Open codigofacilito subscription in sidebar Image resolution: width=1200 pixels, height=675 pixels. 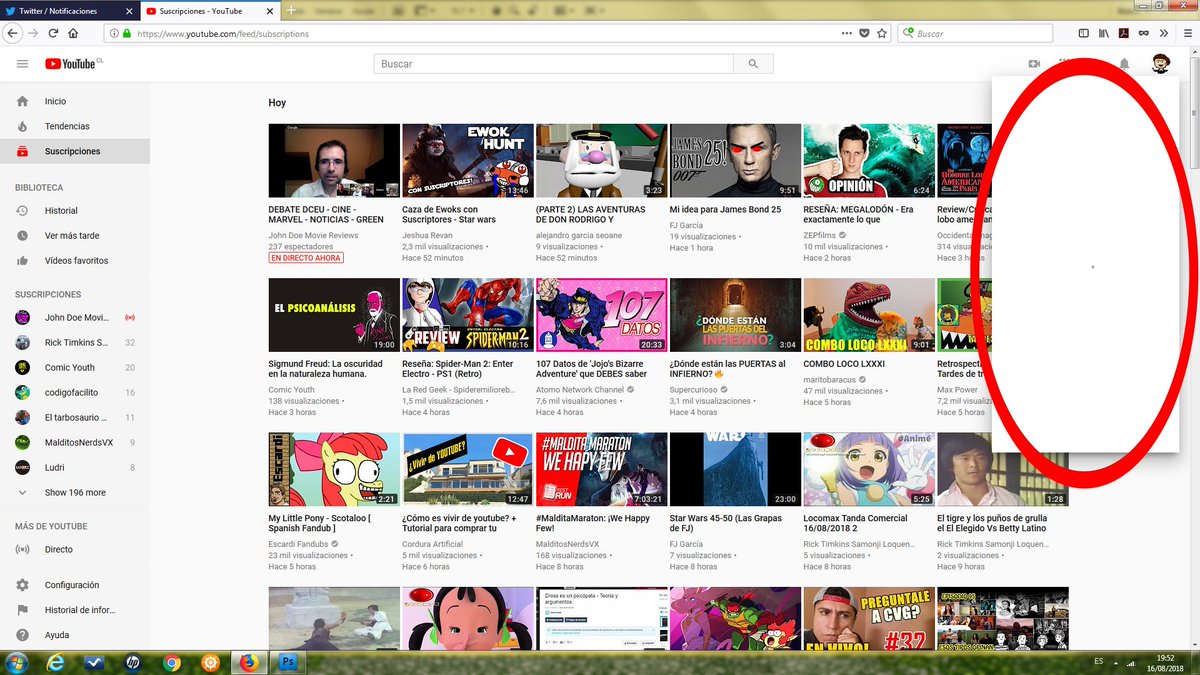[x=75, y=393]
